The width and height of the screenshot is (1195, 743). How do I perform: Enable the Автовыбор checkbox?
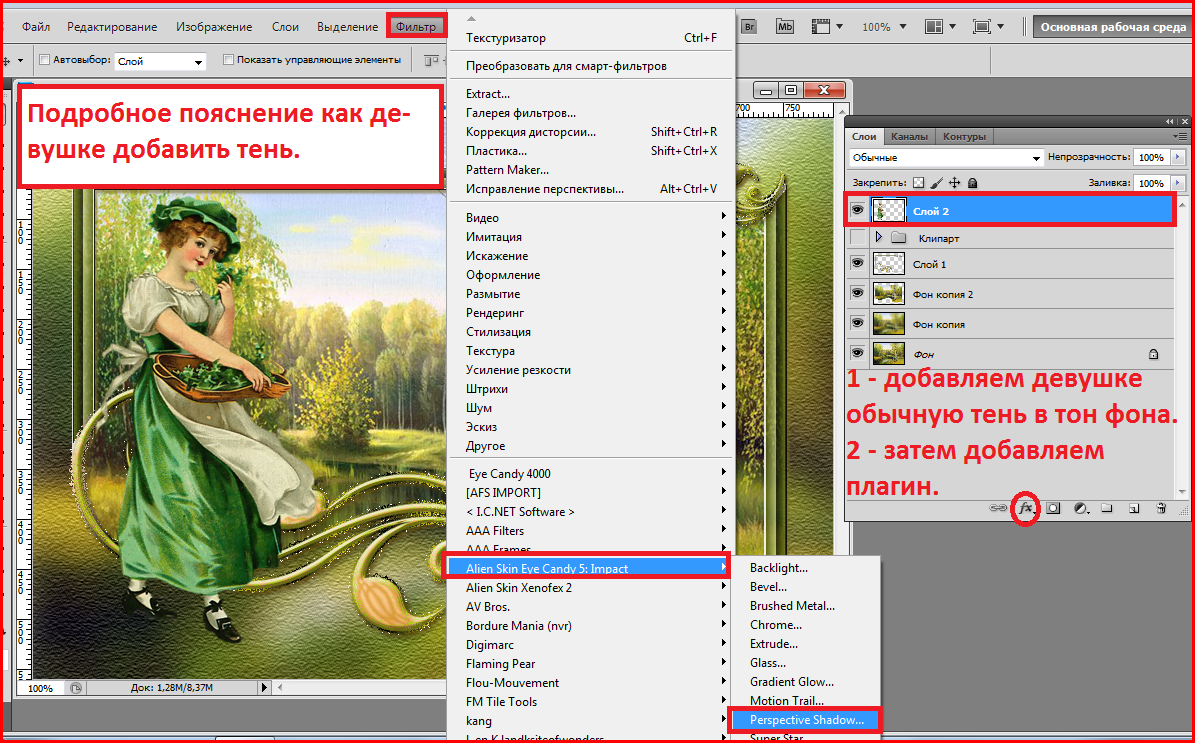[44, 59]
